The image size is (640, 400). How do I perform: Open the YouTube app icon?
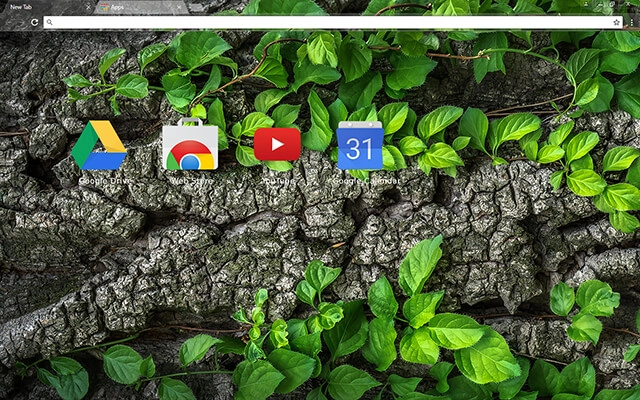coord(277,144)
